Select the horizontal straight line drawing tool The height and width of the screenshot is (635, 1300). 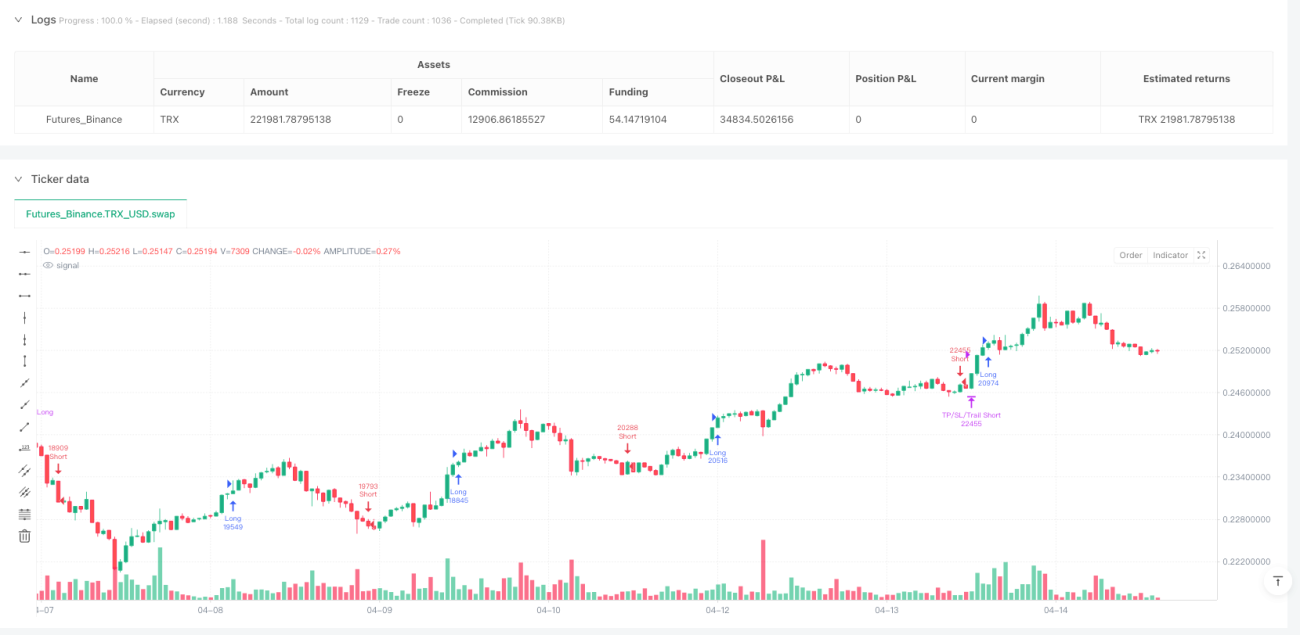click(x=25, y=251)
